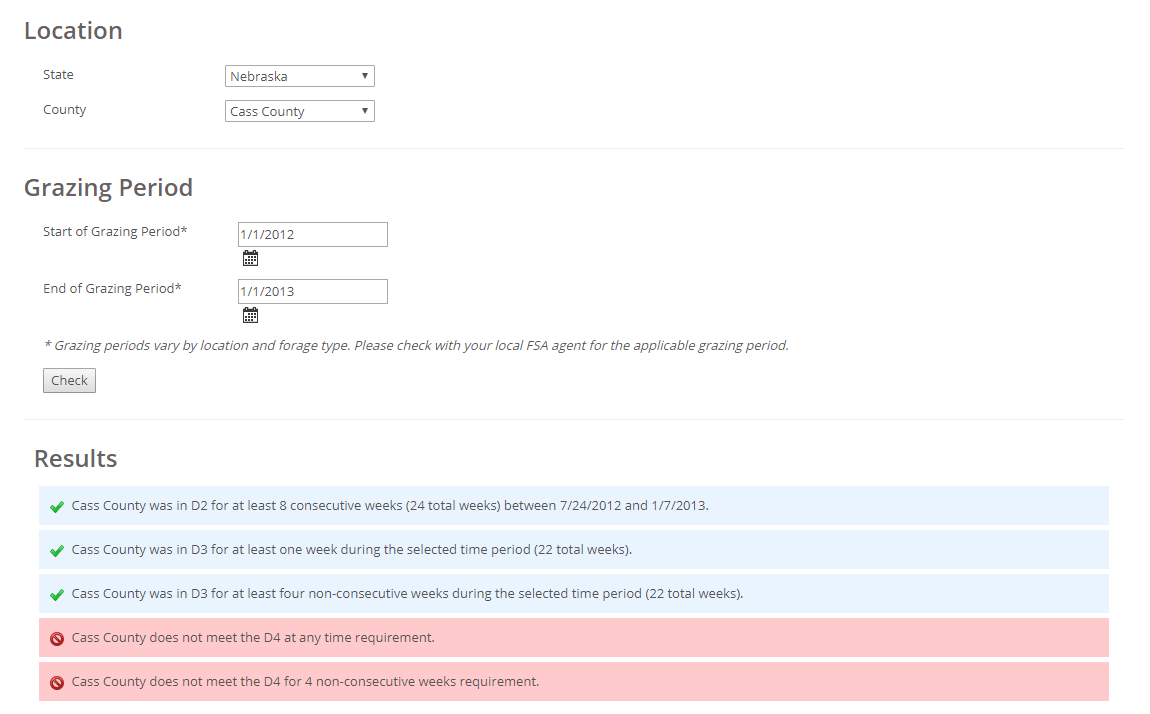Click the Grazing Period section heading
The image size is (1150, 714).
[108, 187]
